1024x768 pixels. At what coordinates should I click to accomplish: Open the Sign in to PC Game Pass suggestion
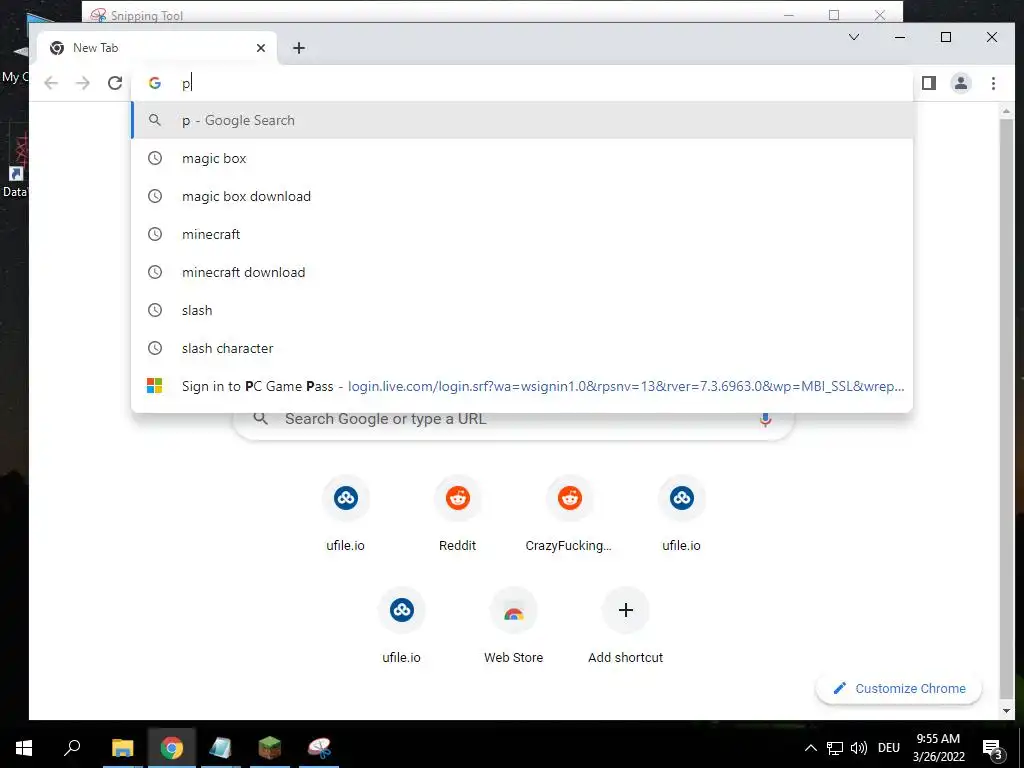(522, 386)
